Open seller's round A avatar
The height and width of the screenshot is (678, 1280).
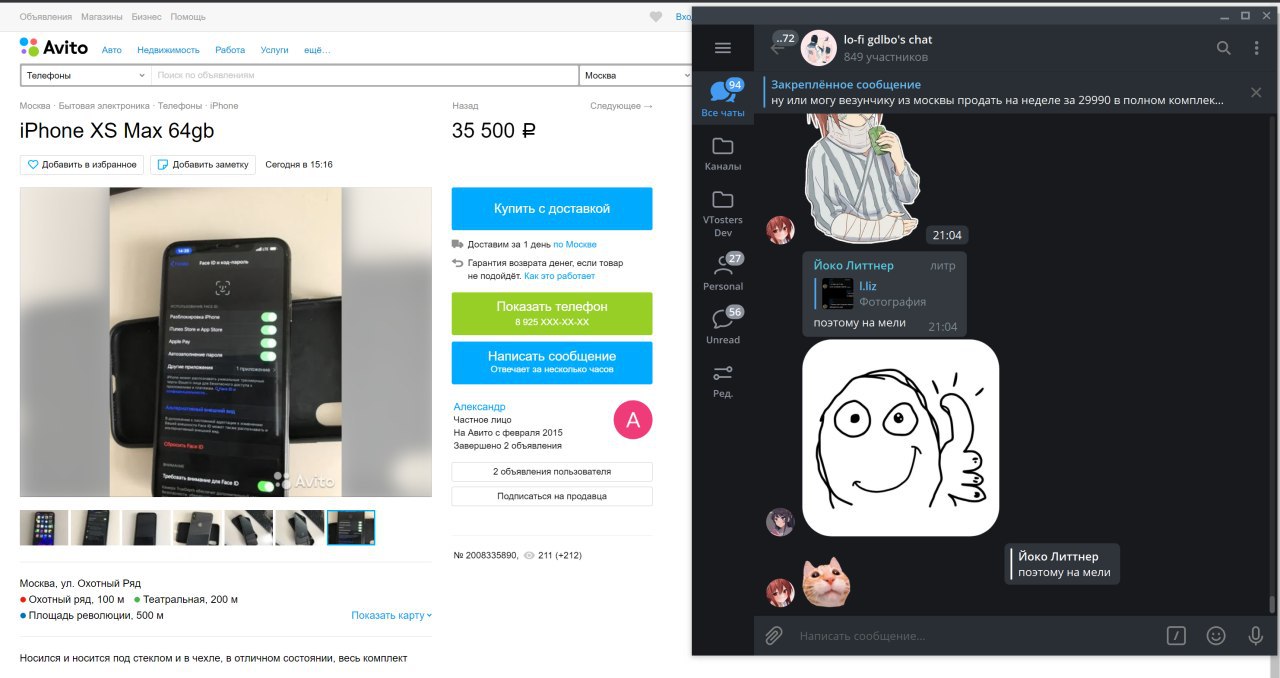[x=632, y=420]
